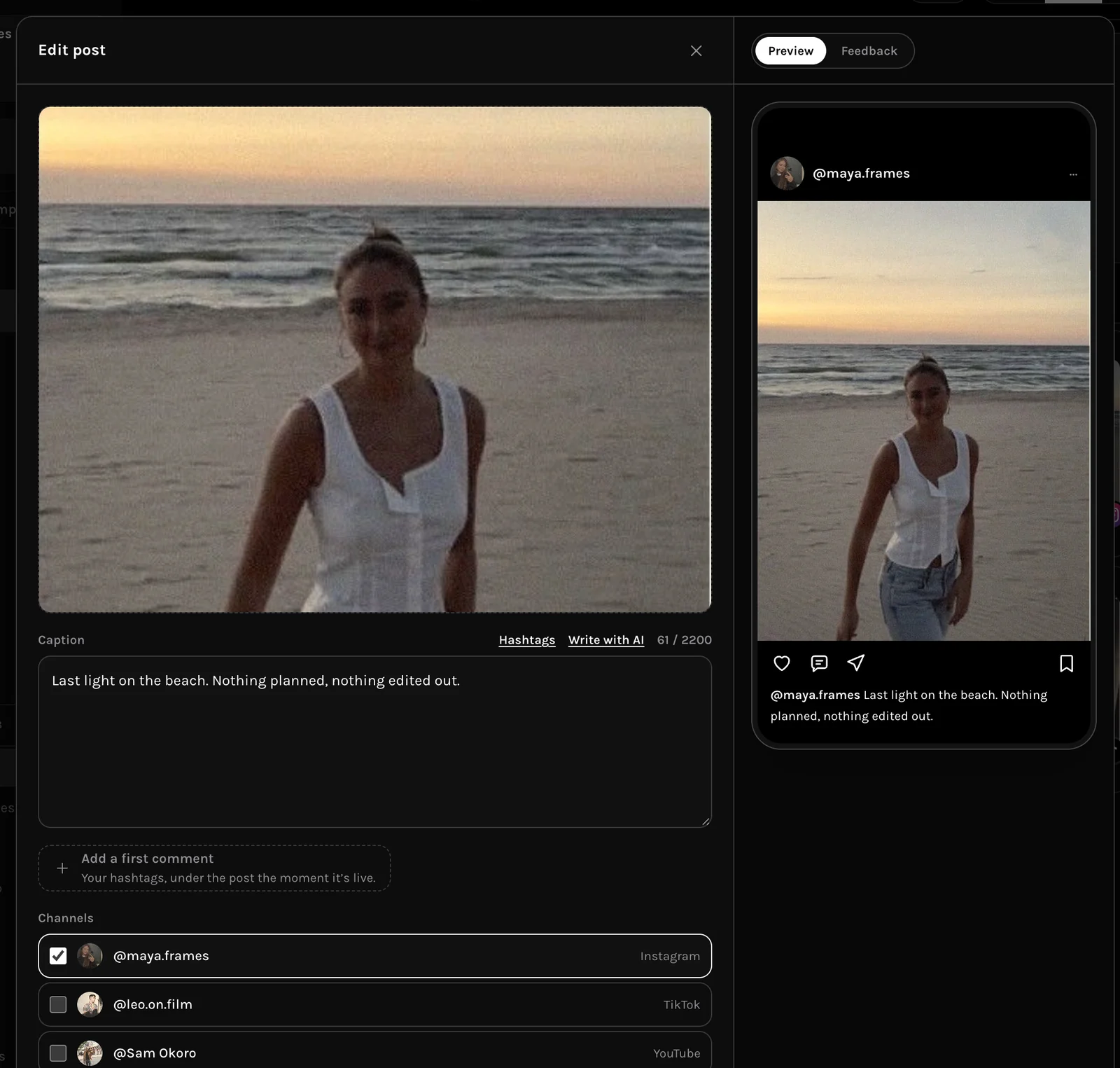
Task: Click the @maya.frames avatar in Channels
Action: 90,956
